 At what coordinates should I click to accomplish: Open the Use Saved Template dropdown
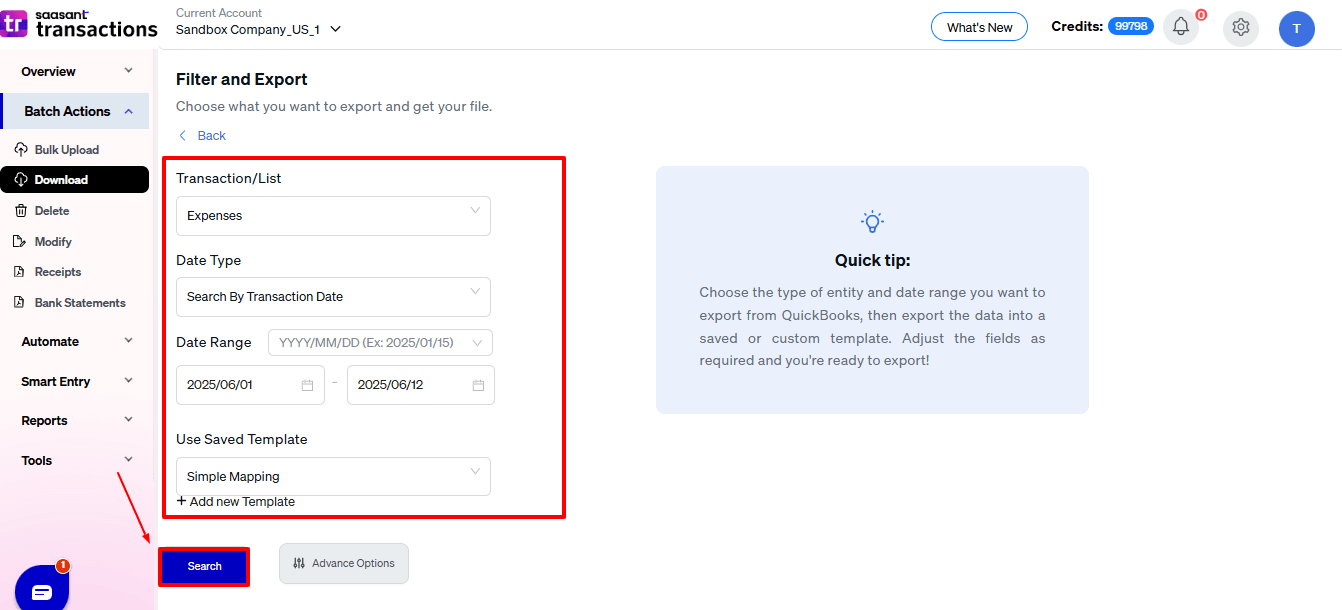(333, 476)
